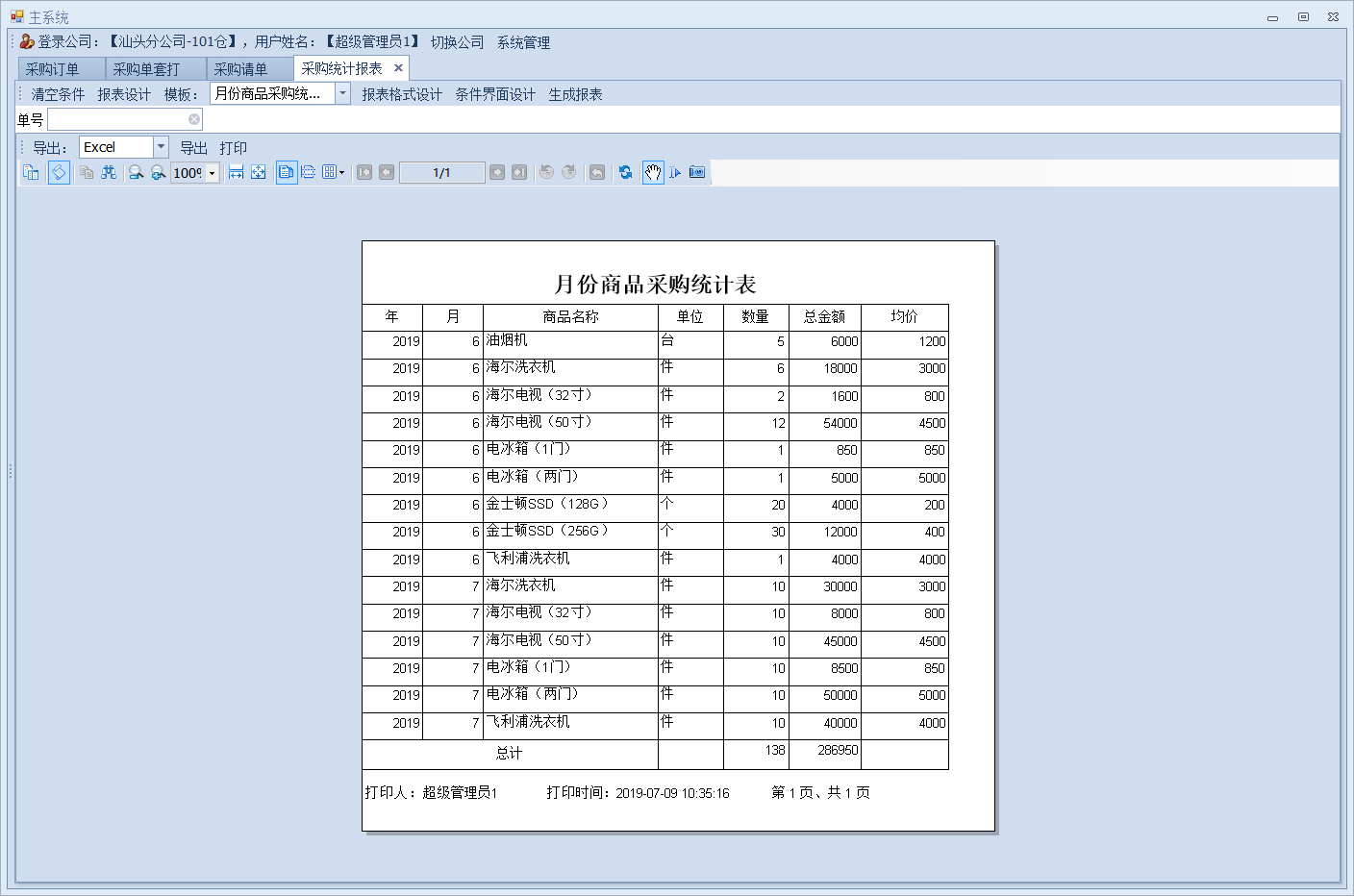Click the undo navigation arrow icon
1354x896 pixels.
coord(546,172)
